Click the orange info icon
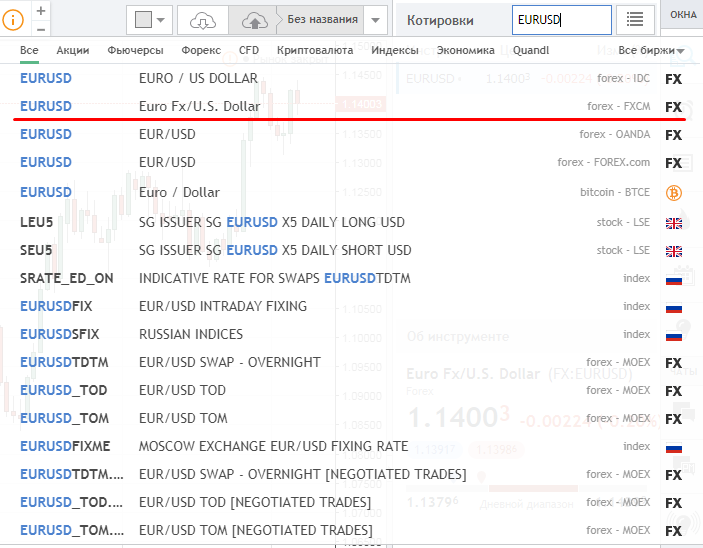This screenshot has width=703, height=548. 13,20
